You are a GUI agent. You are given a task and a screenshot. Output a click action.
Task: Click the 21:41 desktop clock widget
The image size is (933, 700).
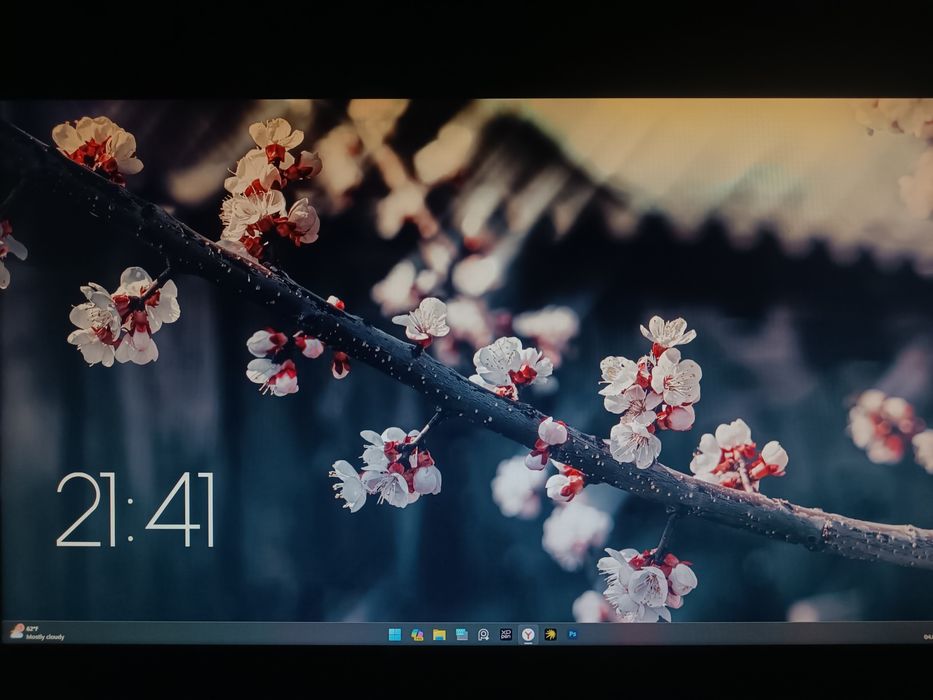pos(135,510)
